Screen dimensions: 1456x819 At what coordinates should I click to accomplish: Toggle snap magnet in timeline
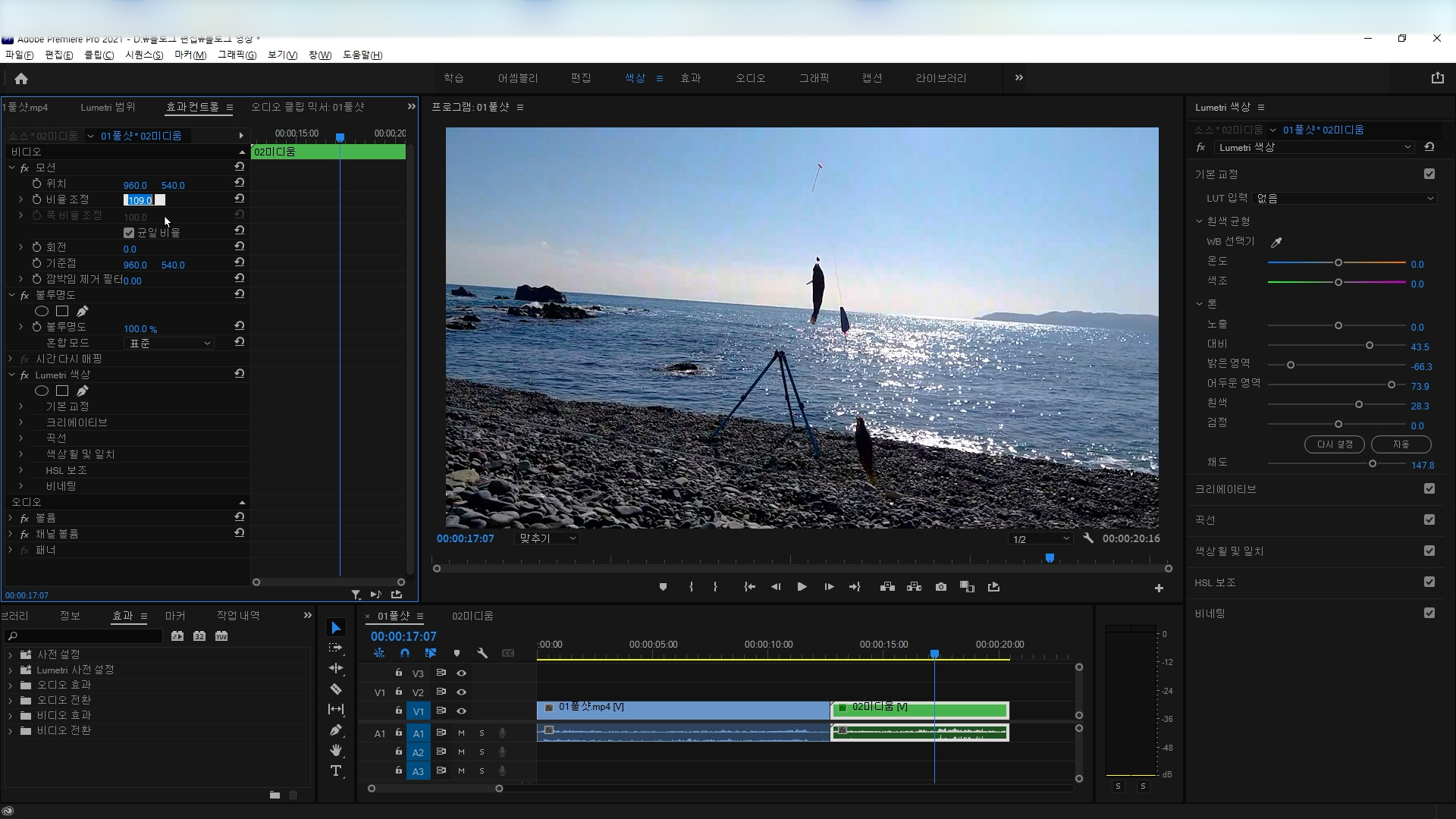tap(405, 653)
